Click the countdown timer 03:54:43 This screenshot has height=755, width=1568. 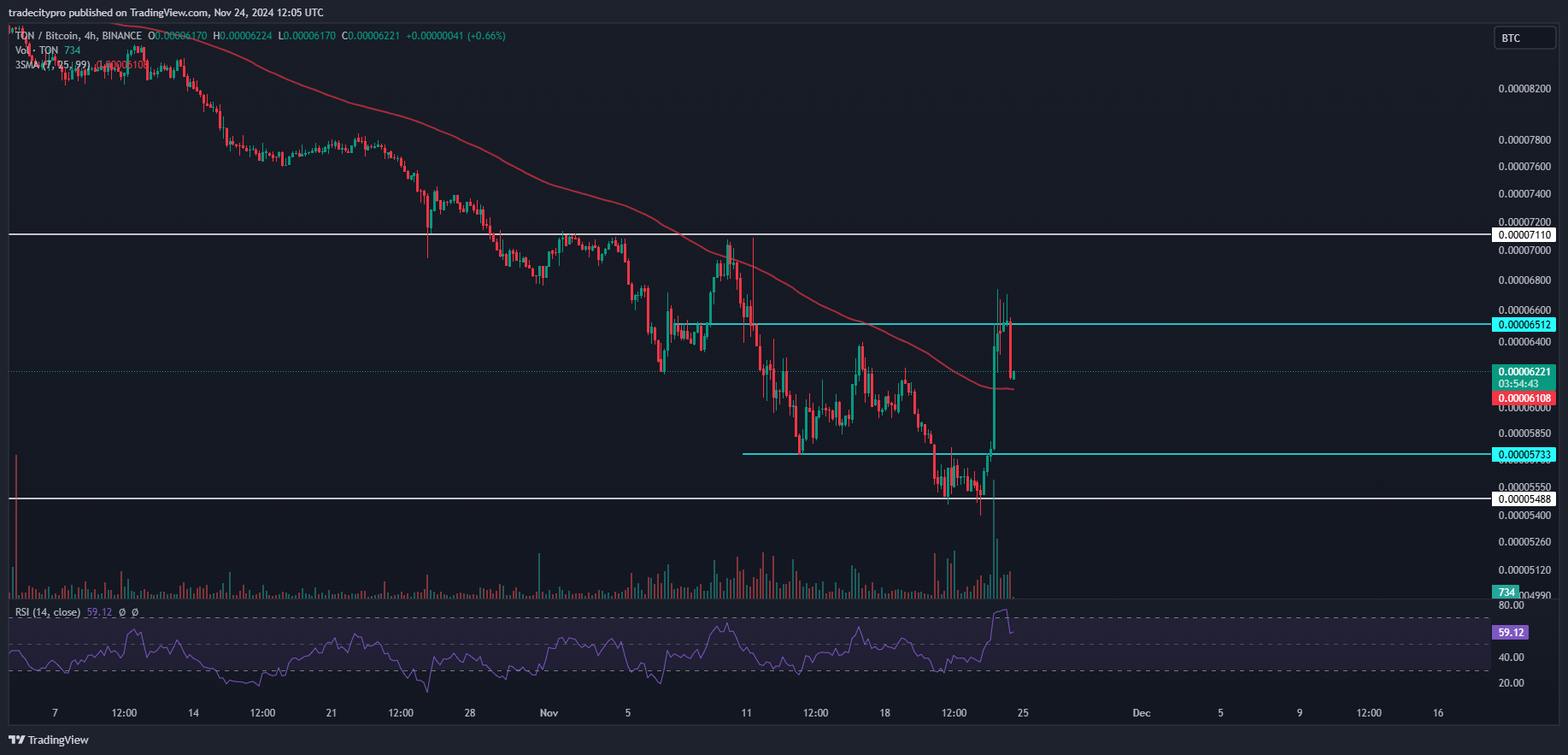coord(1518,385)
